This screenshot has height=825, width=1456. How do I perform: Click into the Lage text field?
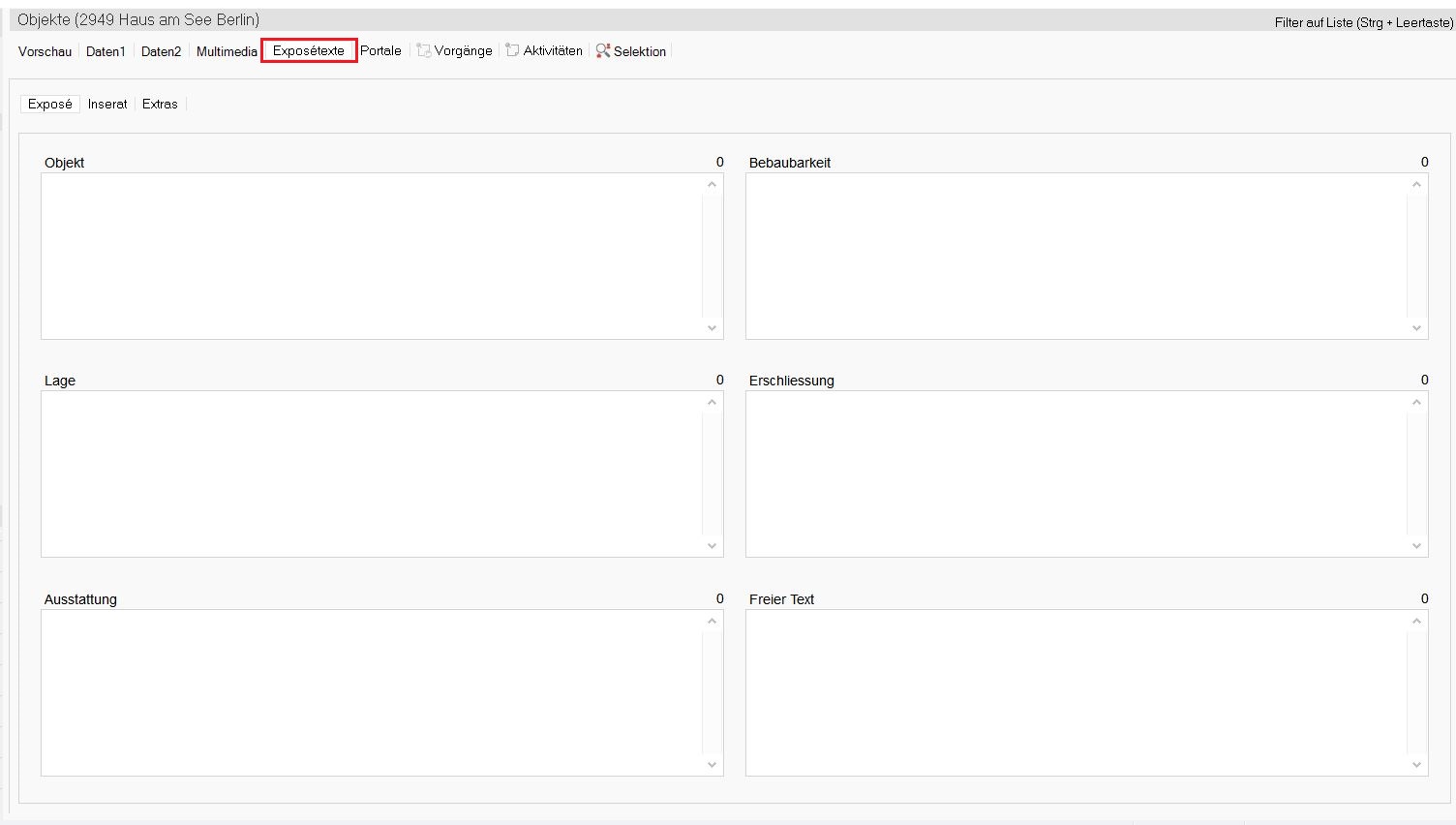[372, 474]
